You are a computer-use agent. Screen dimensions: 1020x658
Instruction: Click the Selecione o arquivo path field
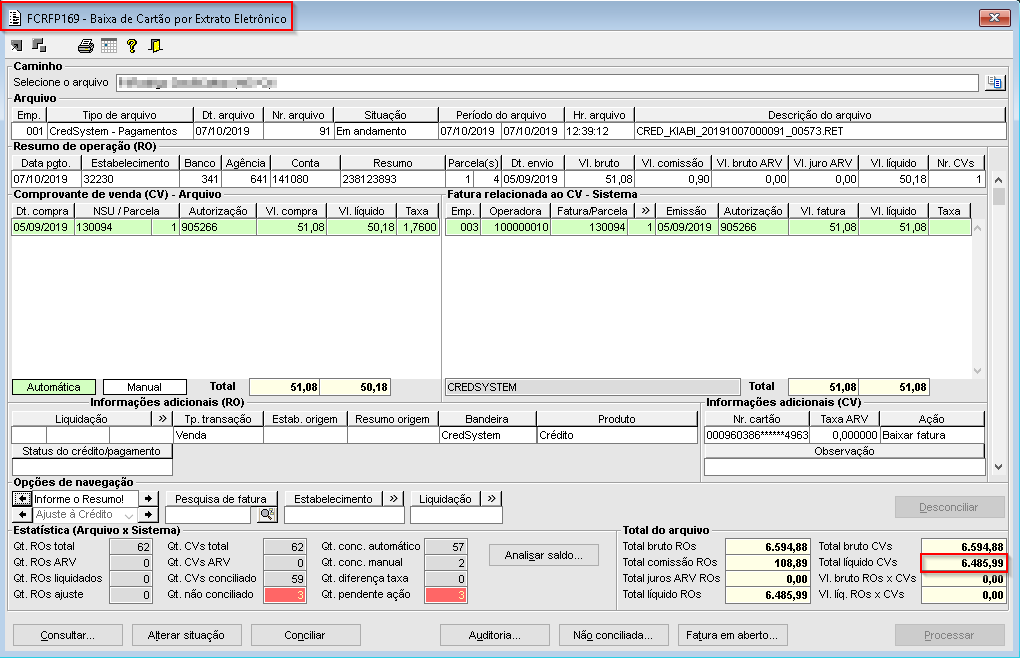[x=547, y=83]
